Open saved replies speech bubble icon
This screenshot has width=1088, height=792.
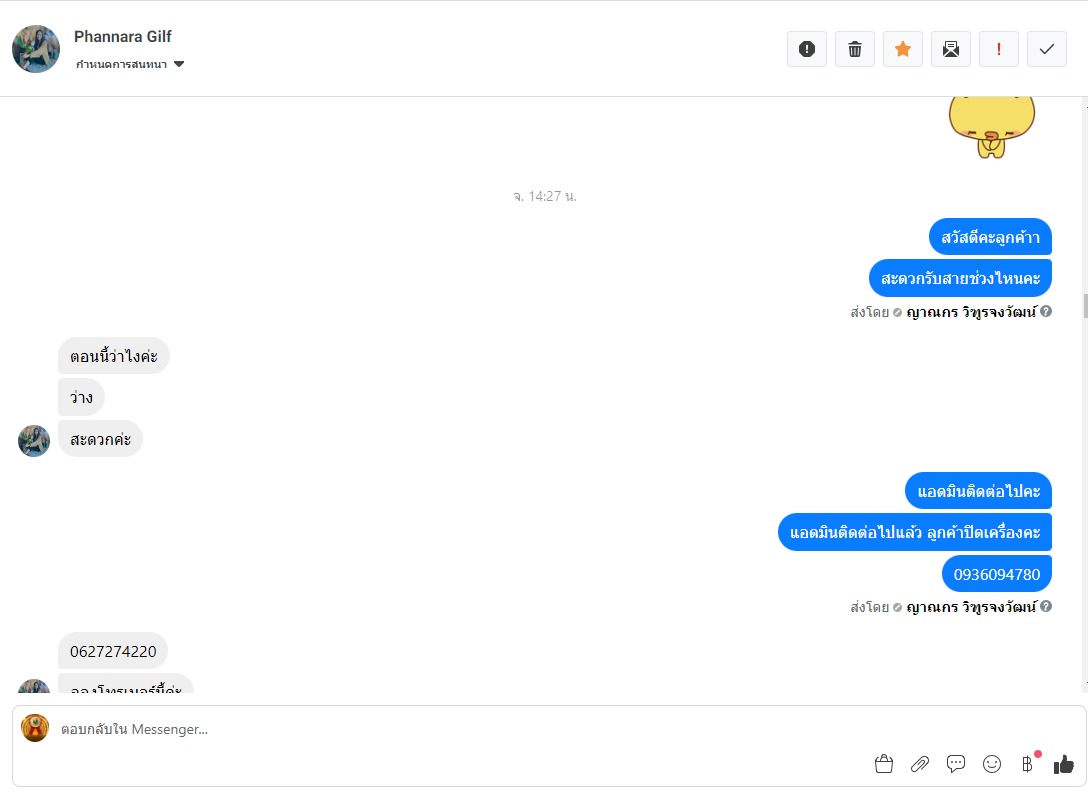point(956,764)
